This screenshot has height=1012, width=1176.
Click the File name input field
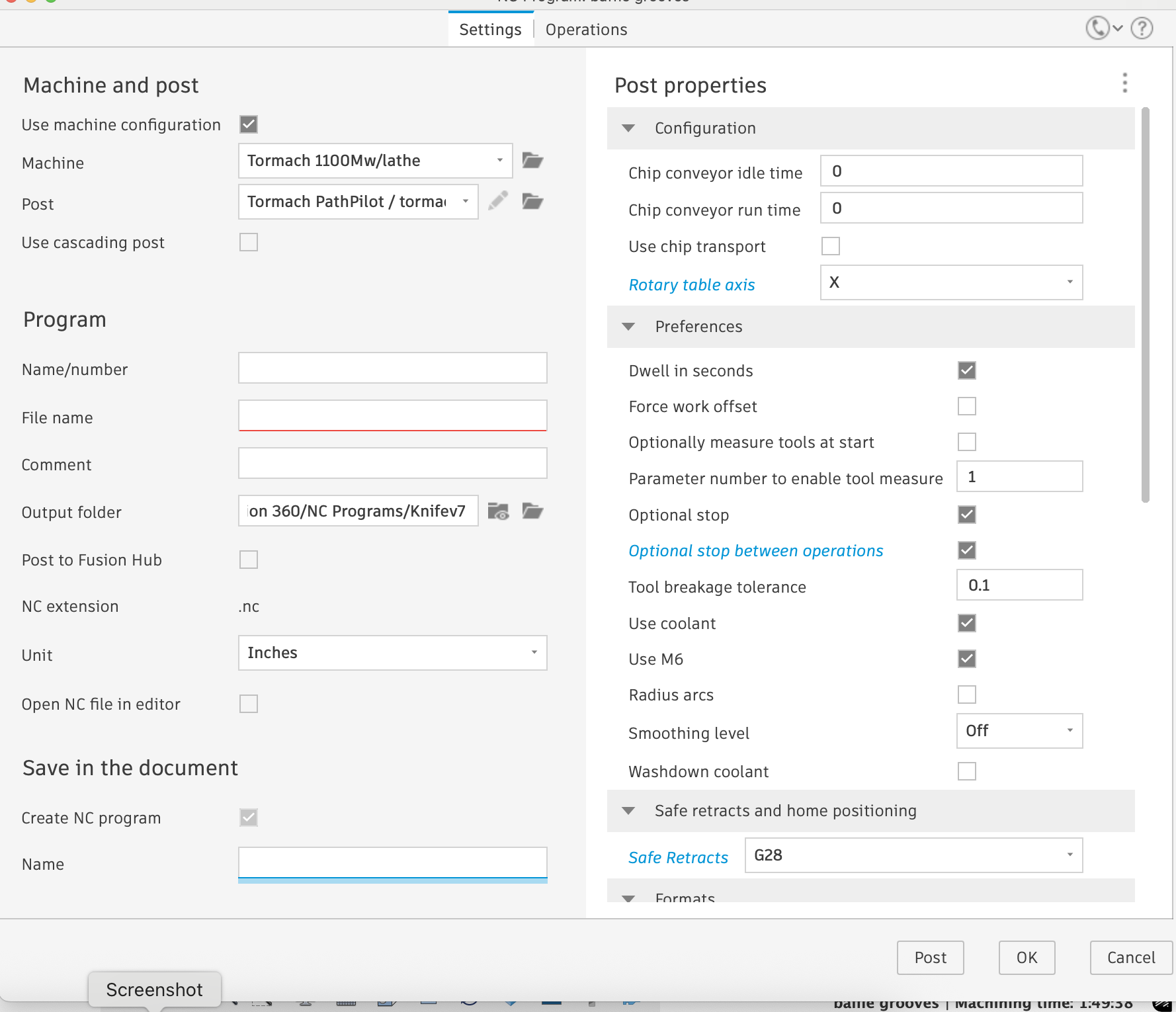[x=392, y=416]
